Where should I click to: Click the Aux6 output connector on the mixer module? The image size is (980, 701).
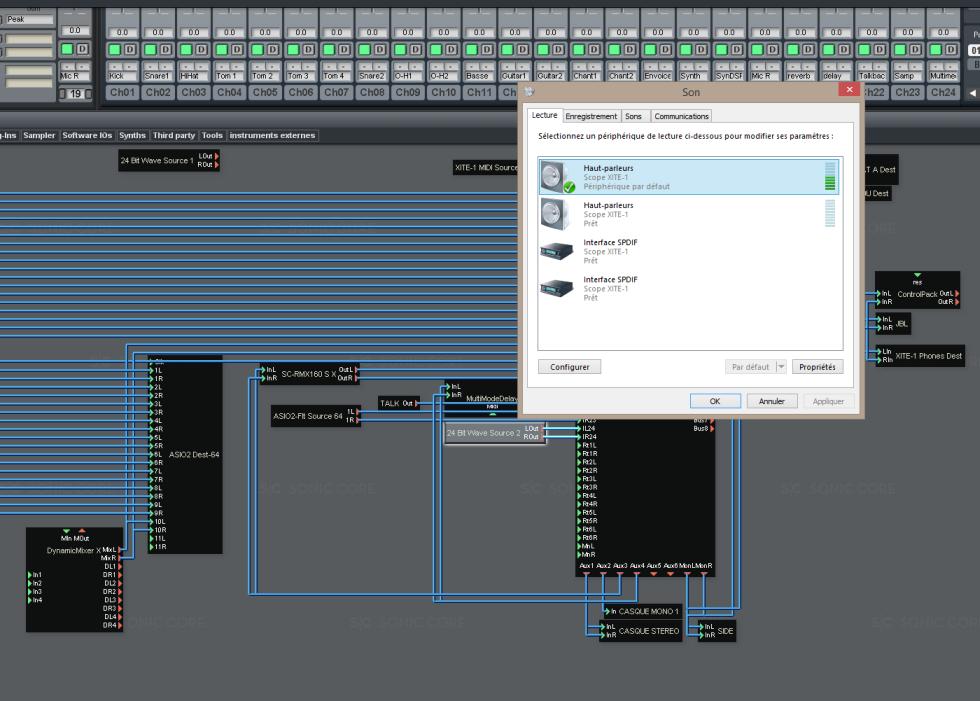(x=671, y=574)
